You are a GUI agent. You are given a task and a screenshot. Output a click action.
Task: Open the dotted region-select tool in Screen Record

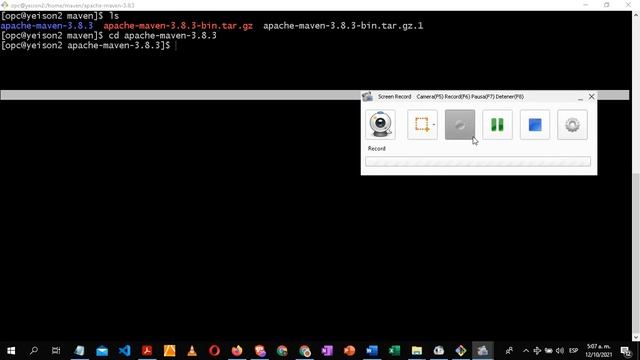(x=422, y=124)
